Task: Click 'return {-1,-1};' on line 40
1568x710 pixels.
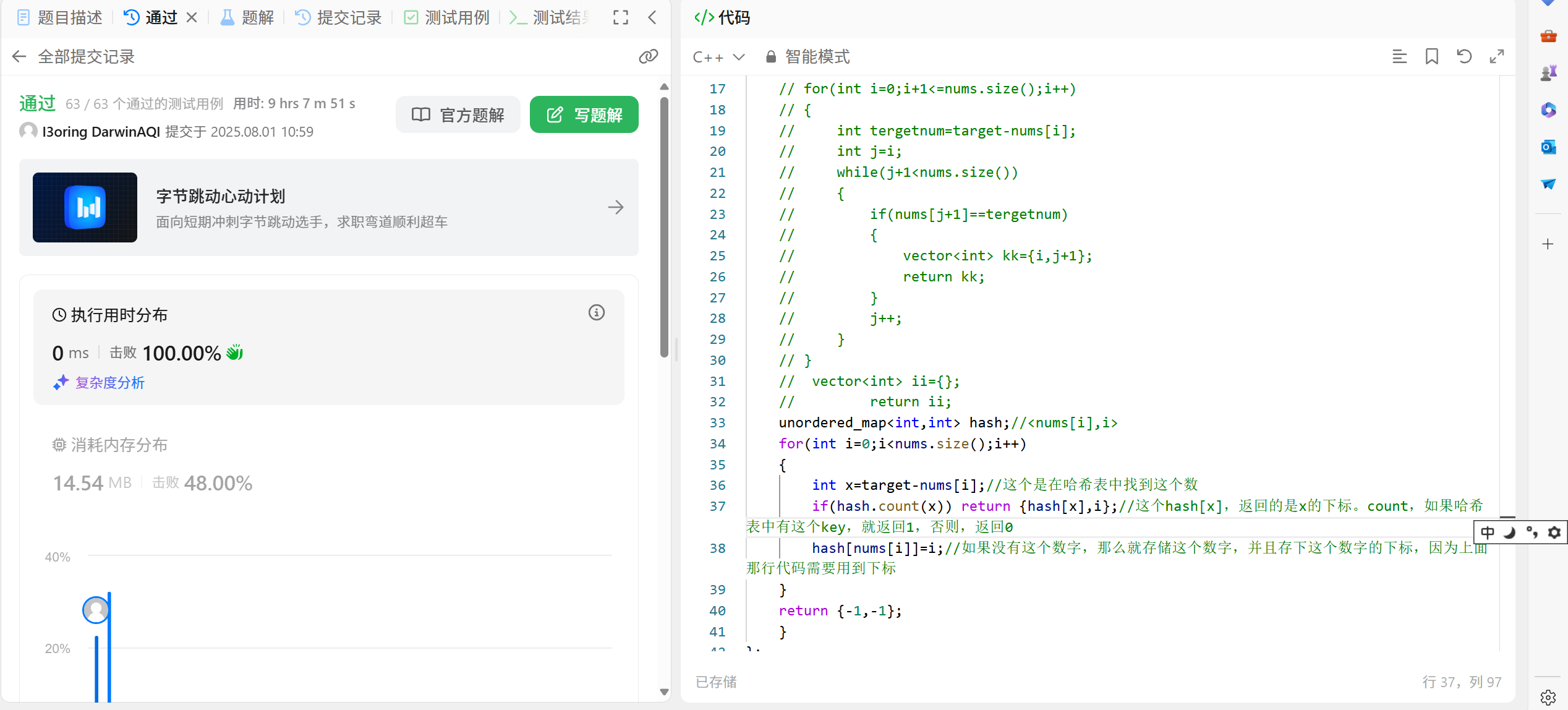Action: [x=840, y=611]
